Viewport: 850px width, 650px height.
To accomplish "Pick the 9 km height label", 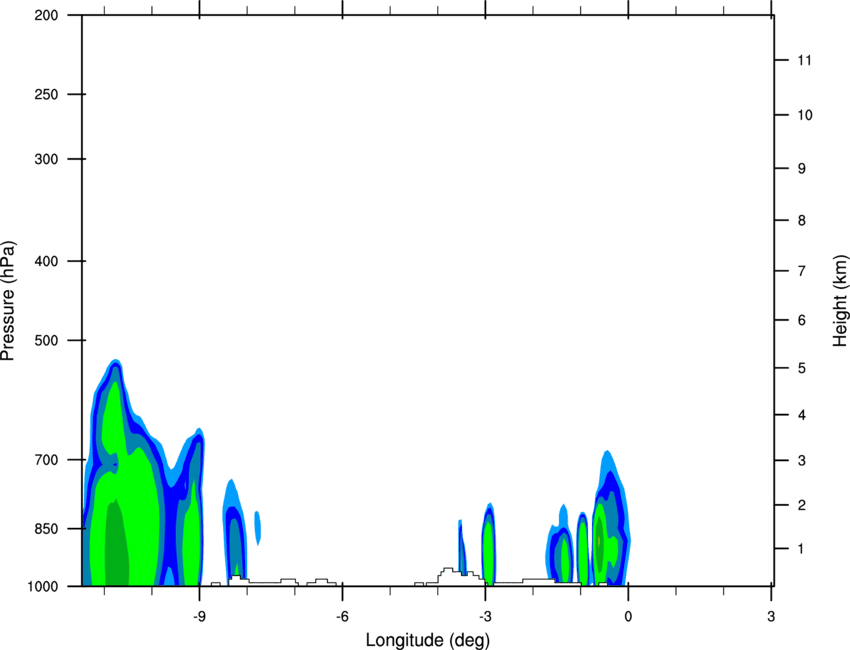I will pyautogui.click(x=801, y=169).
